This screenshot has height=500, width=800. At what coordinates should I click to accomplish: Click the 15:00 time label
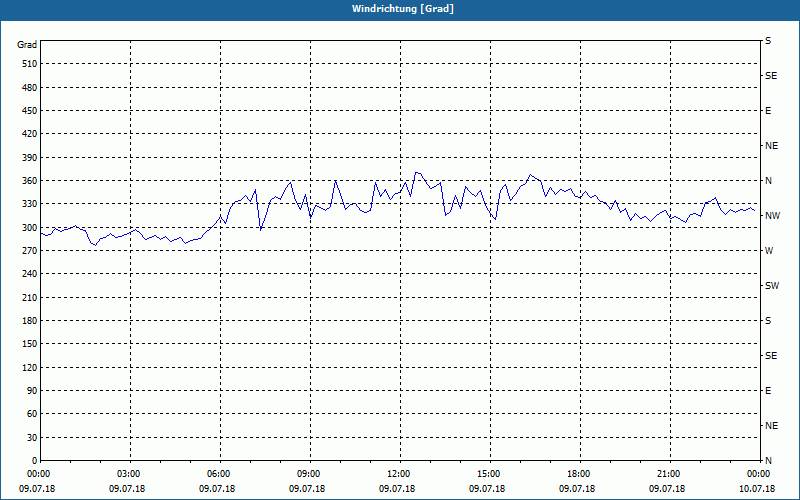pos(487,474)
